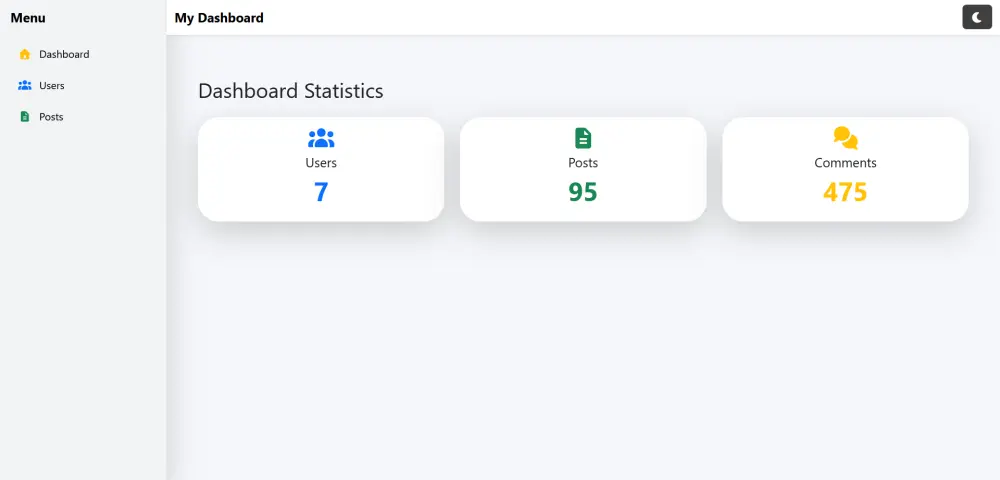Click the My Dashboard header title
This screenshot has height=480, width=1000.
tap(219, 18)
